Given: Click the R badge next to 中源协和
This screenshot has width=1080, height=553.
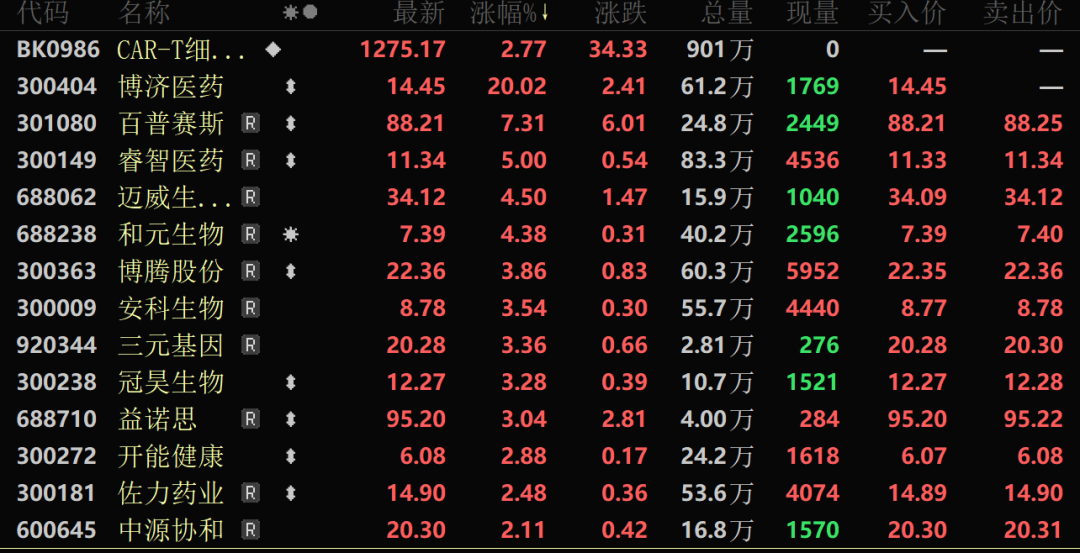Looking at the screenshot, I should (x=251, y=530).
